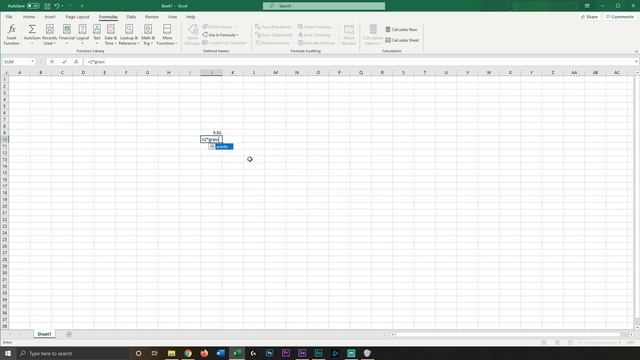
Task: Open Microsoft Word from the taskbar
Action: (220, 353)
